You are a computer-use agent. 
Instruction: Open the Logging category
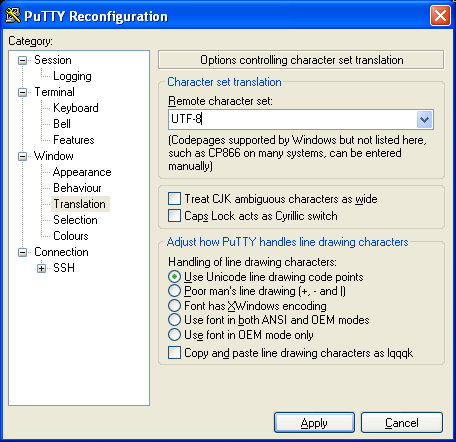click(x=72, y=76)
